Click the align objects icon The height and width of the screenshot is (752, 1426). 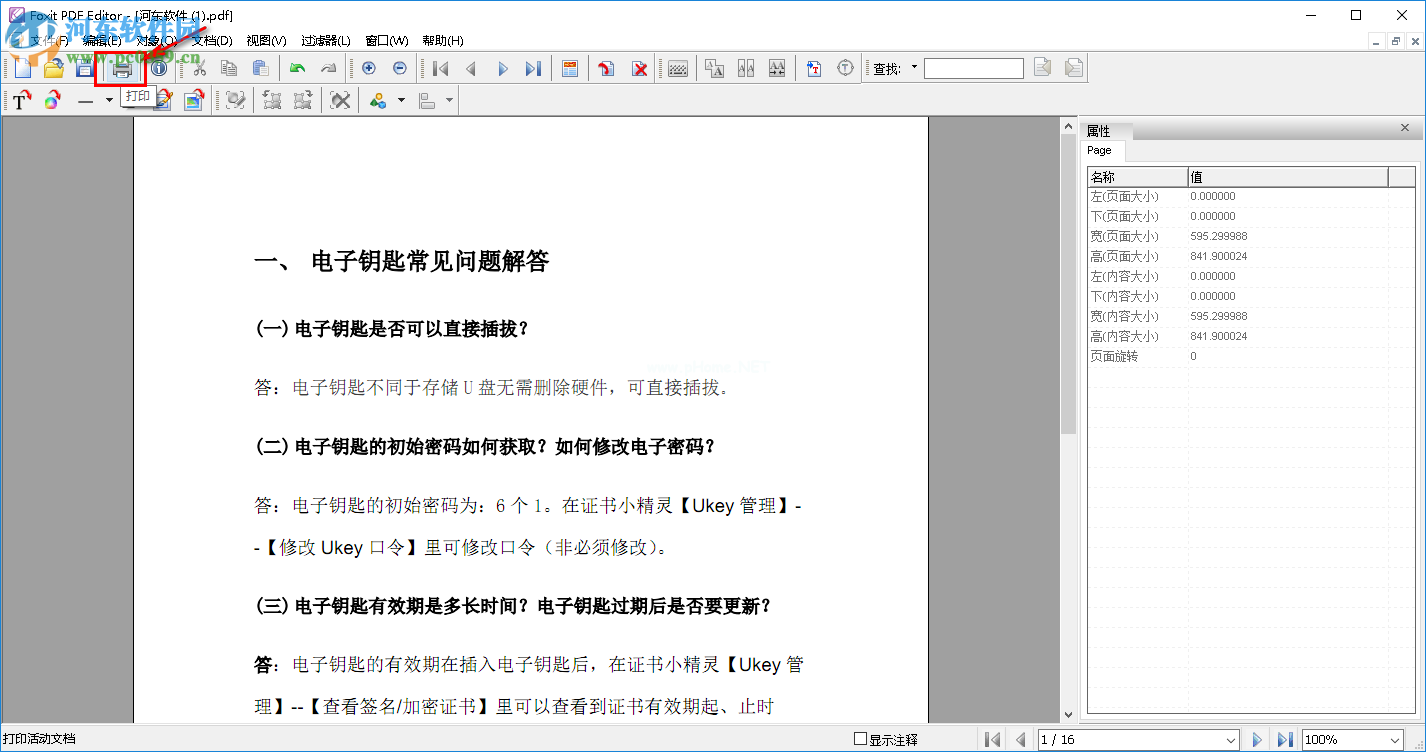427,100
